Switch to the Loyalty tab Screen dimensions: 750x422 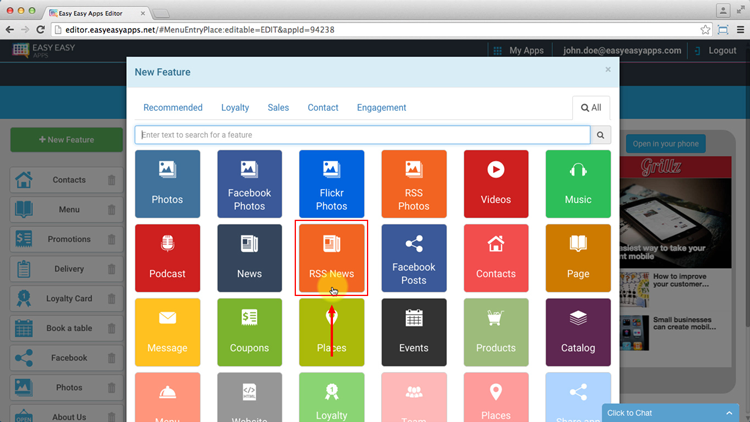[235, 108]
